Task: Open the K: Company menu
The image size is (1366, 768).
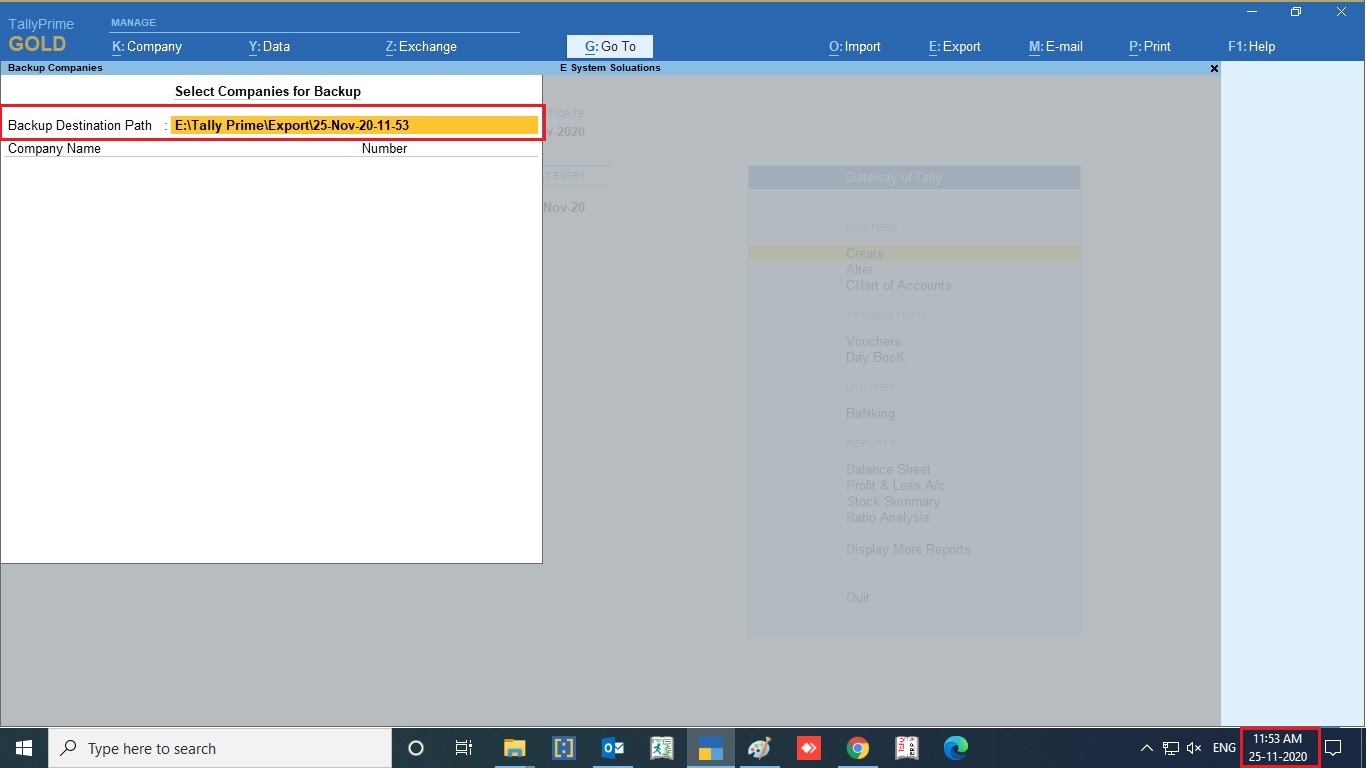Action: pyautogui.click(x=147, y=46)
